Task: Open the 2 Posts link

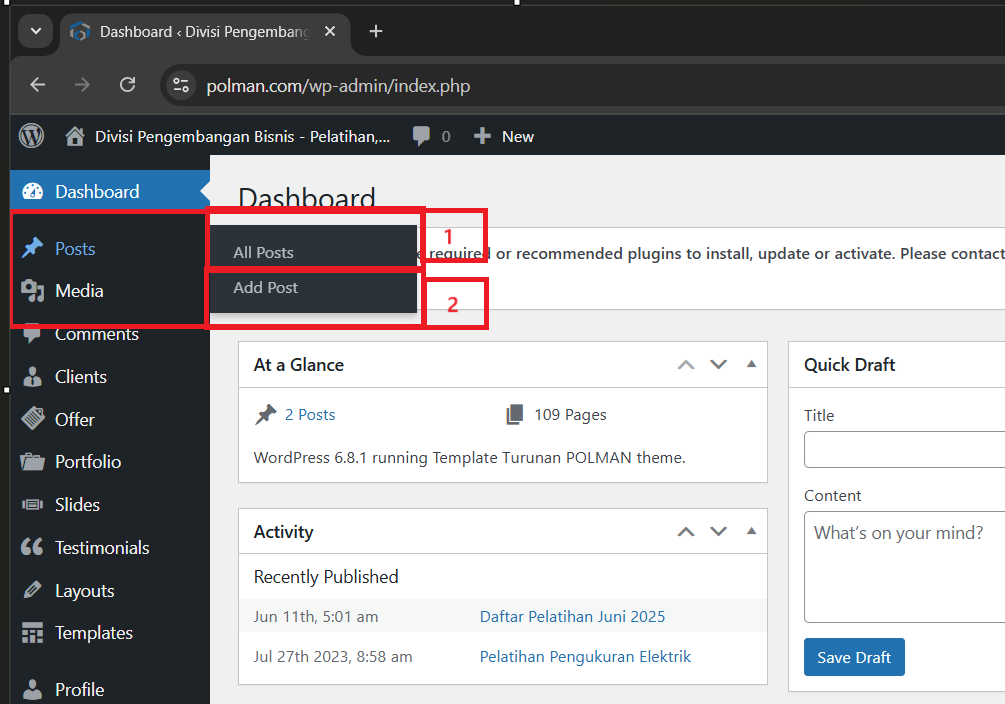Action: pos(310,415)
